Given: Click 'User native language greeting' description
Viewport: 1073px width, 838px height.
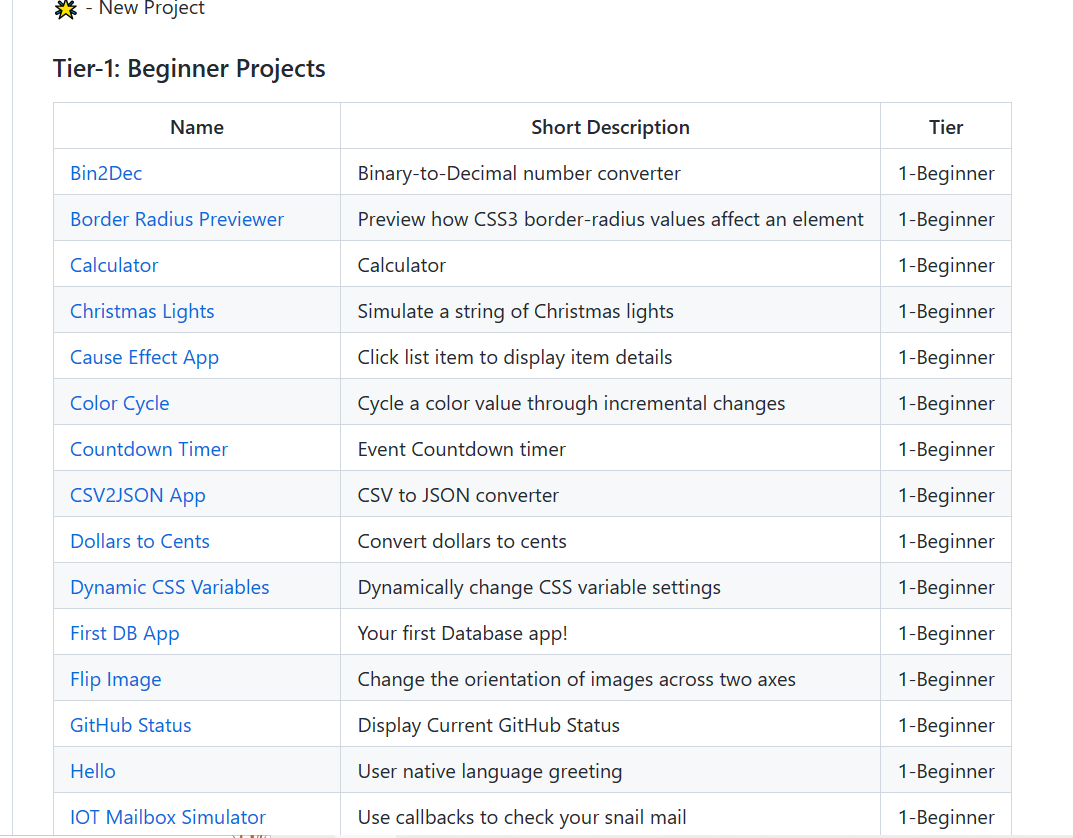Looking at the screenshot, I should (x=490, y=771).
